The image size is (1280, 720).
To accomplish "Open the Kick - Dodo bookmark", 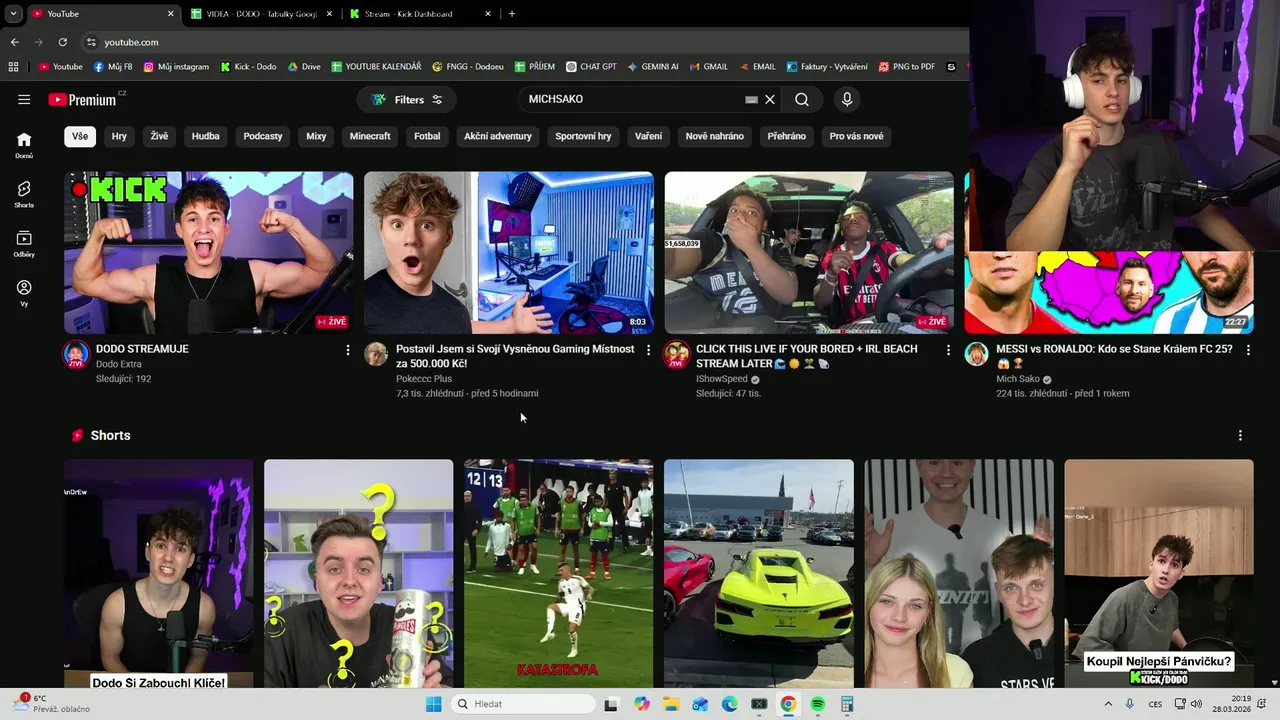I will point(248,67).
